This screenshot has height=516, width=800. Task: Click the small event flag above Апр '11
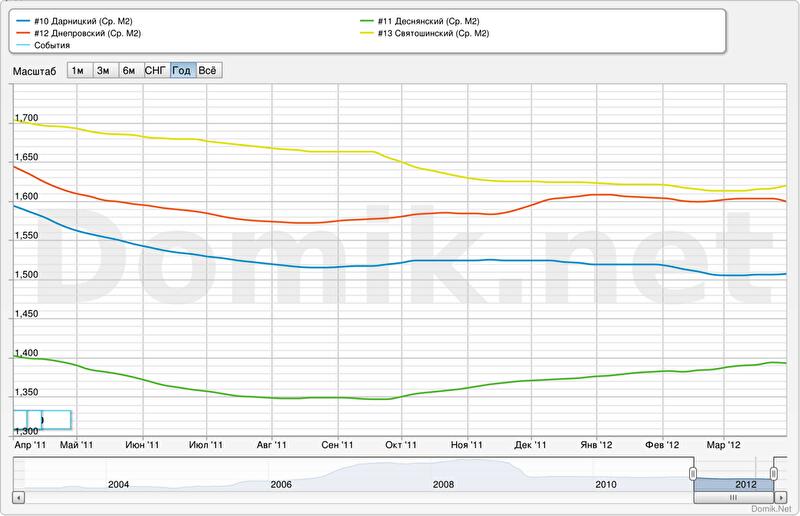41,420
